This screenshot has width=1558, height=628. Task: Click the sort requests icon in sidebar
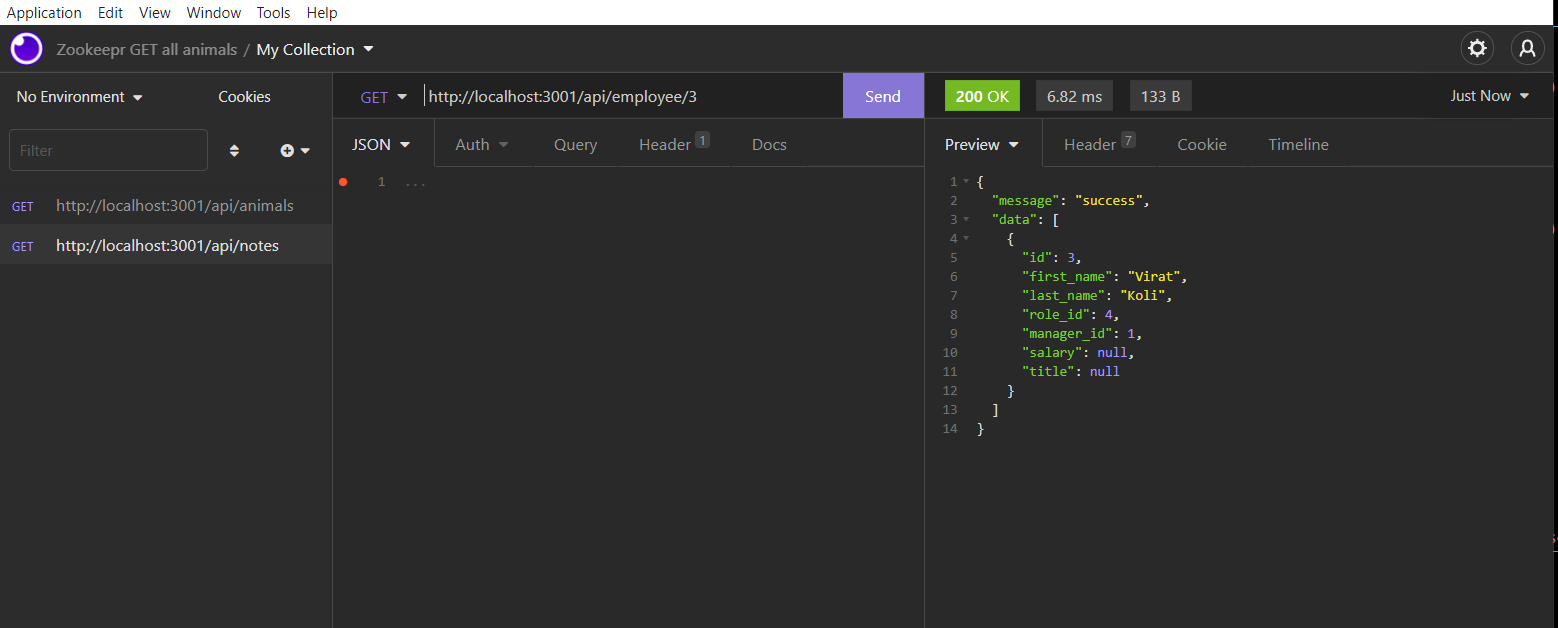(x=234, y=150)
